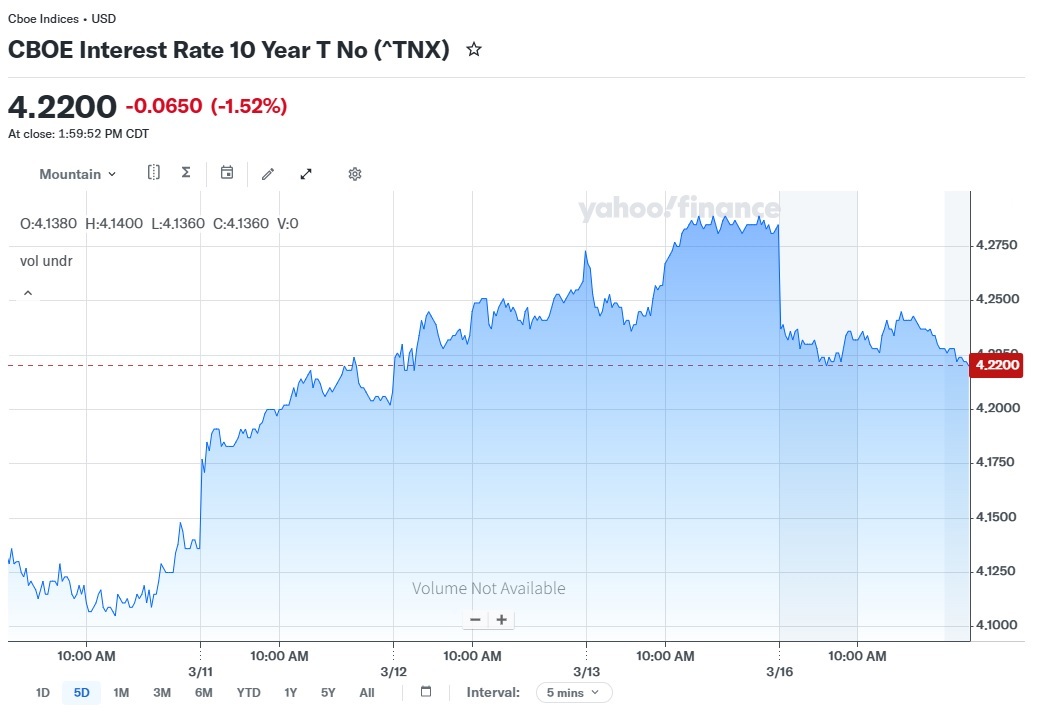Zoom in with the plus button
The height and width of the screenshot is (723, 1039).
(x=502, y=620)
